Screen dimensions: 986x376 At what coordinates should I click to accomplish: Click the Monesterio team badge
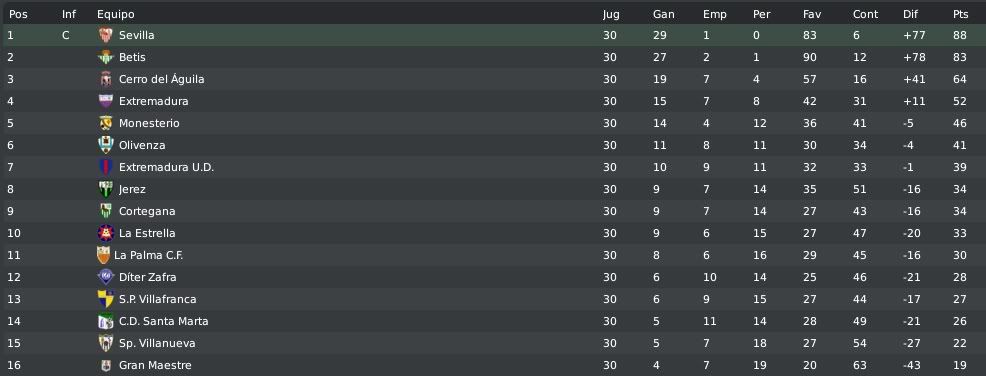106,123
